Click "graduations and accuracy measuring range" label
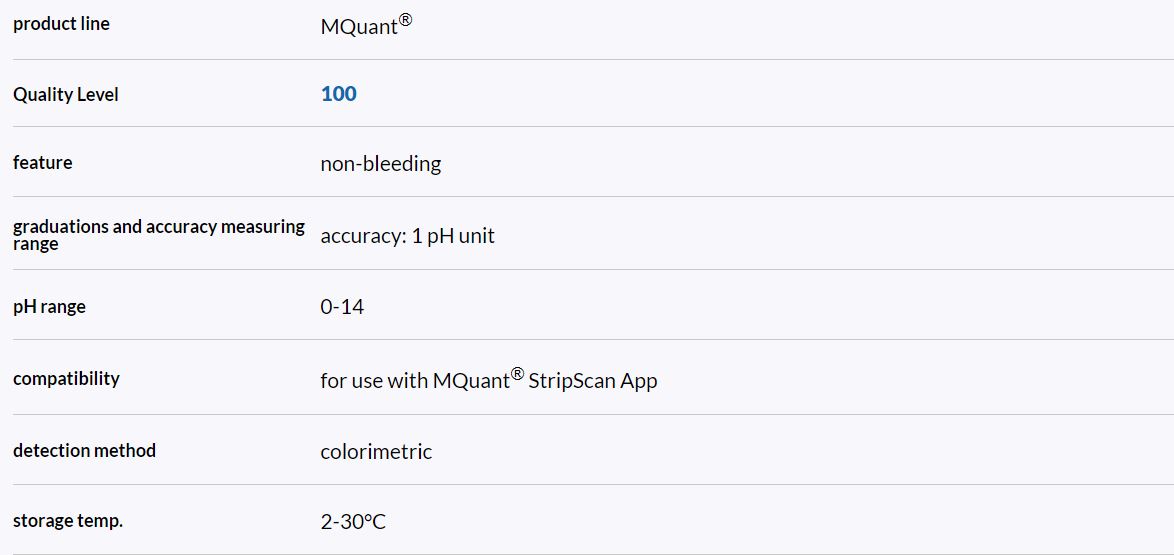Screen dimensions: 1174x555 pyautogui.click(x=158, y=227)
